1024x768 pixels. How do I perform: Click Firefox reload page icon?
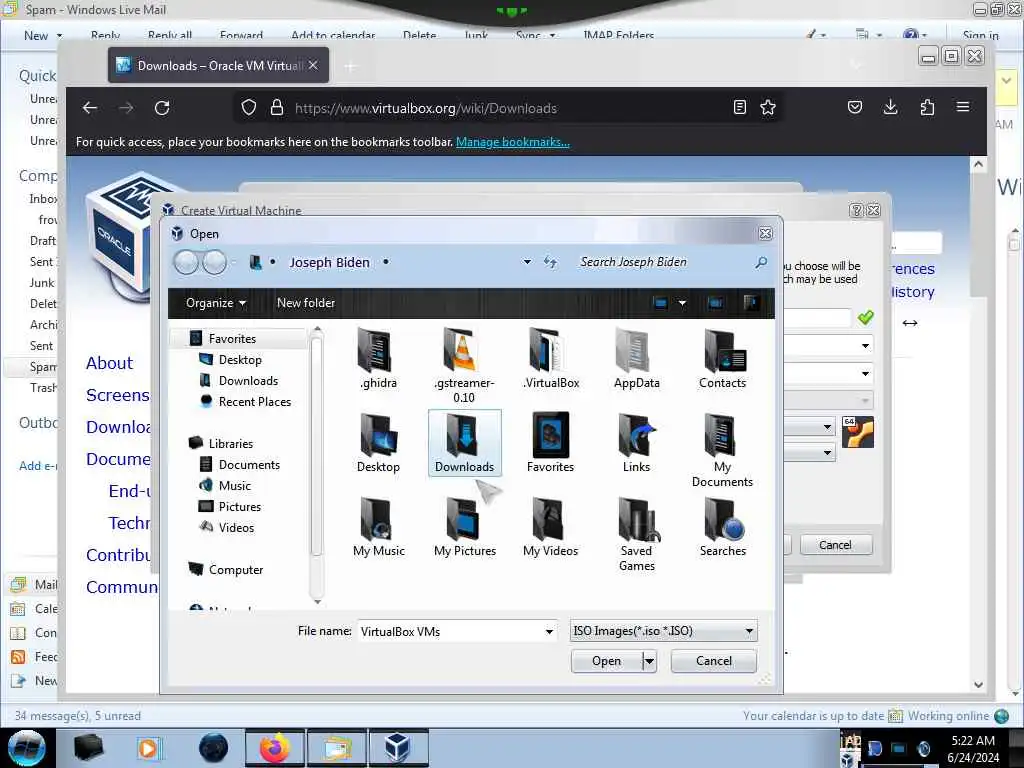tap(162, 108)
